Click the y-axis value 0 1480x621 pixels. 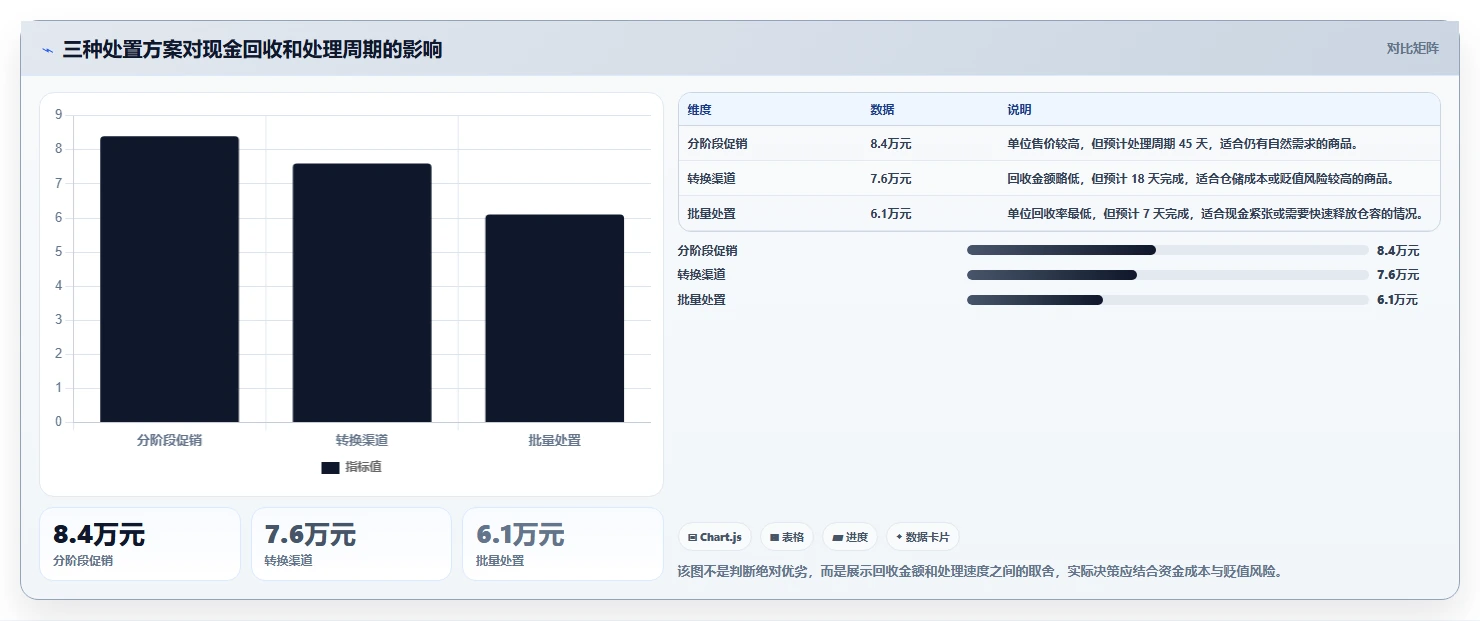(58, 421)
